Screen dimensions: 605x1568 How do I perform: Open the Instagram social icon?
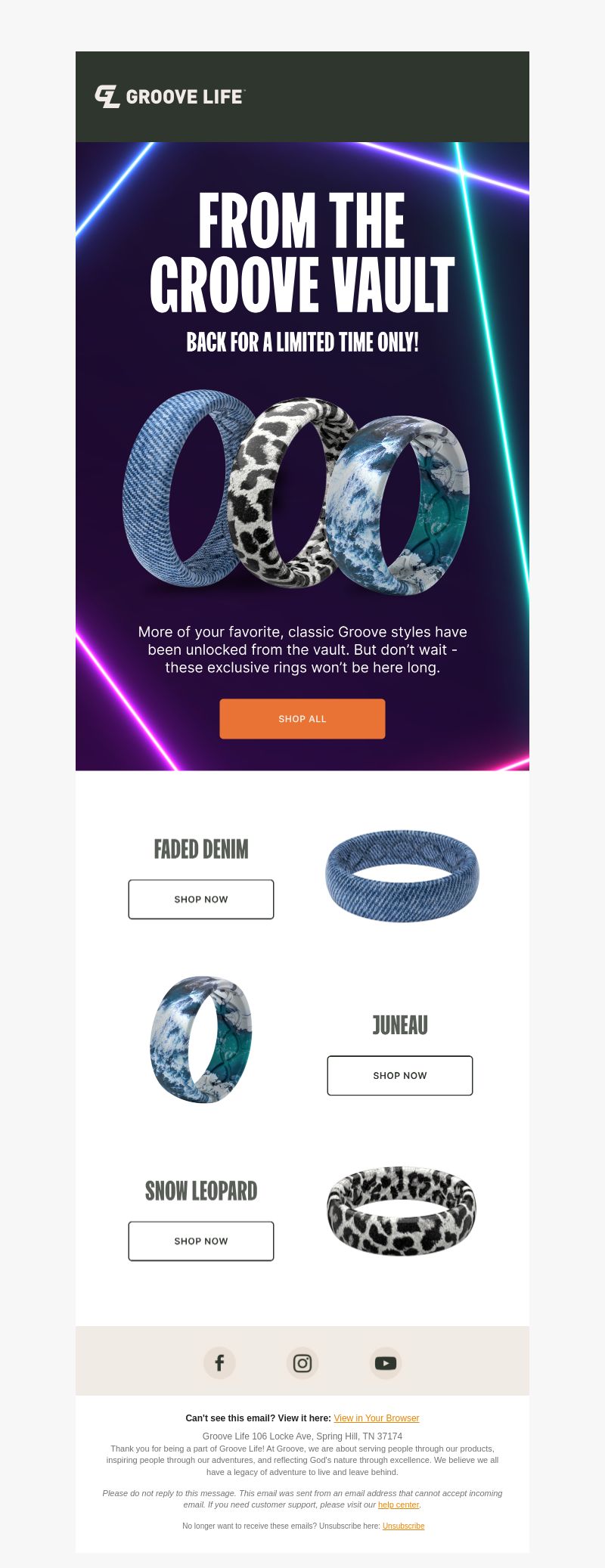pyautogui.click(x=302, y=1363)
